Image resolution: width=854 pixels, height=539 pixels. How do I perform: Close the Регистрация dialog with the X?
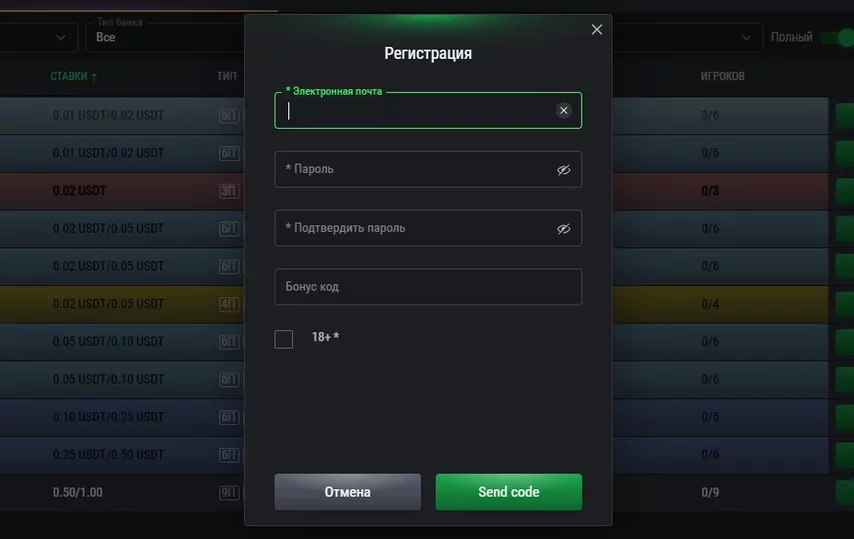pyautogui.click(x=597, y=30)
